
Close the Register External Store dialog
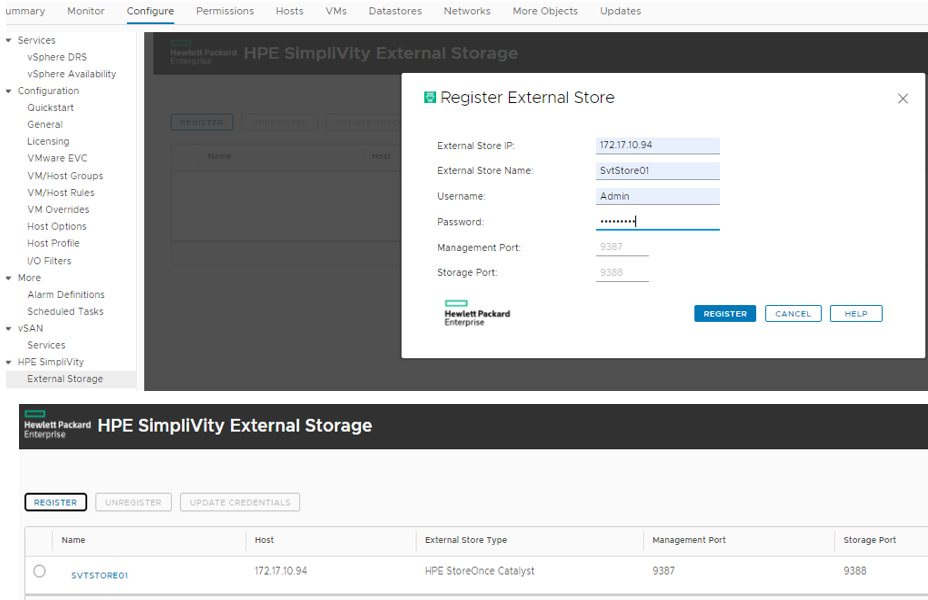point(903,99)
